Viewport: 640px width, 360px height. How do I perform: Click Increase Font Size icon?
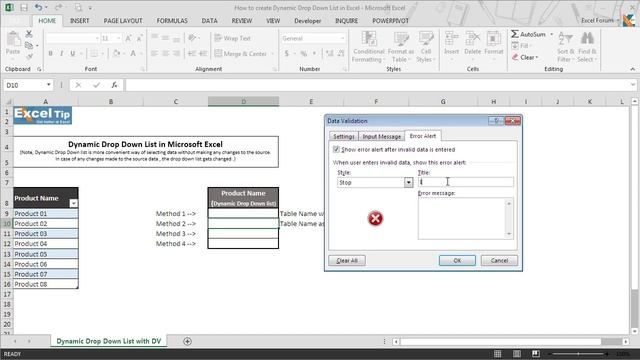click(x=129, y=38)
